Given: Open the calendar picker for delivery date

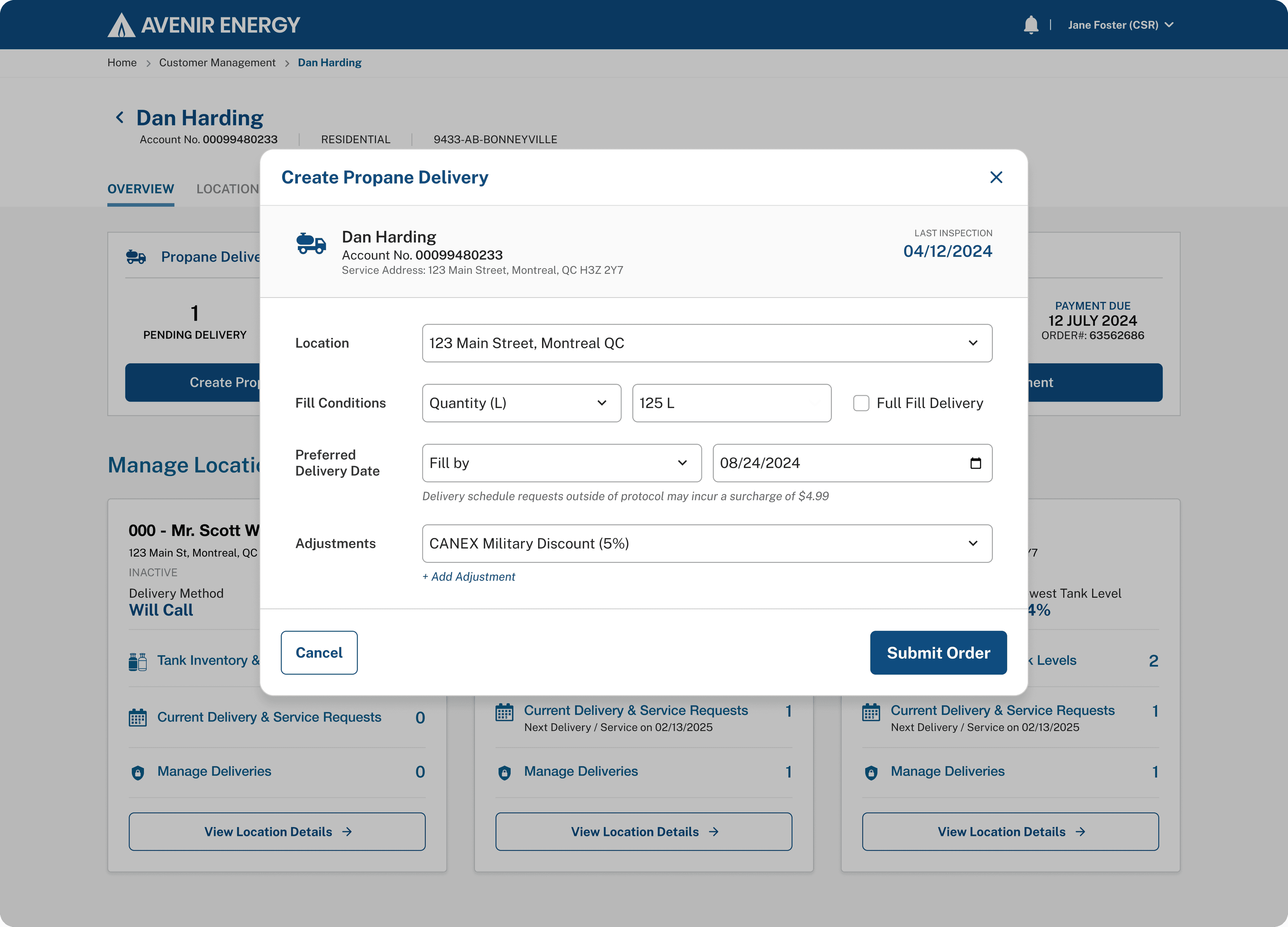Looking at the screenshot, I should click(975, 463).
